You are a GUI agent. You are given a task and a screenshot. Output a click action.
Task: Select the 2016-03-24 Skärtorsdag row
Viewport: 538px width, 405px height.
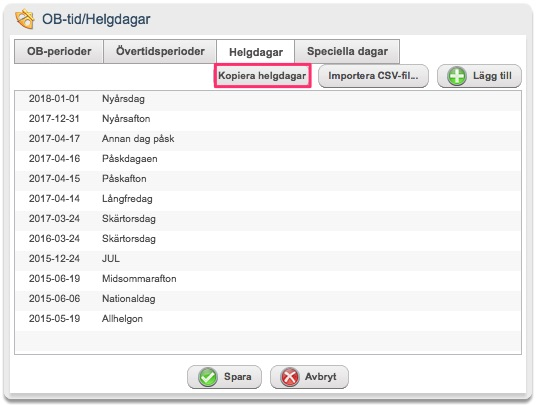[x=268, y=239]
